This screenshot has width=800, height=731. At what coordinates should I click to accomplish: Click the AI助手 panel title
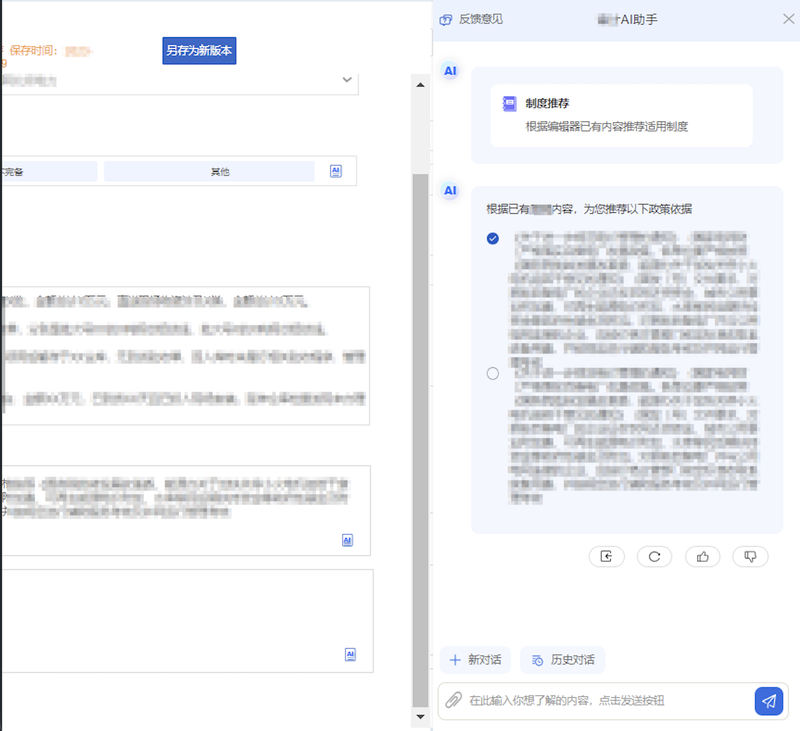tap(628, 20)
